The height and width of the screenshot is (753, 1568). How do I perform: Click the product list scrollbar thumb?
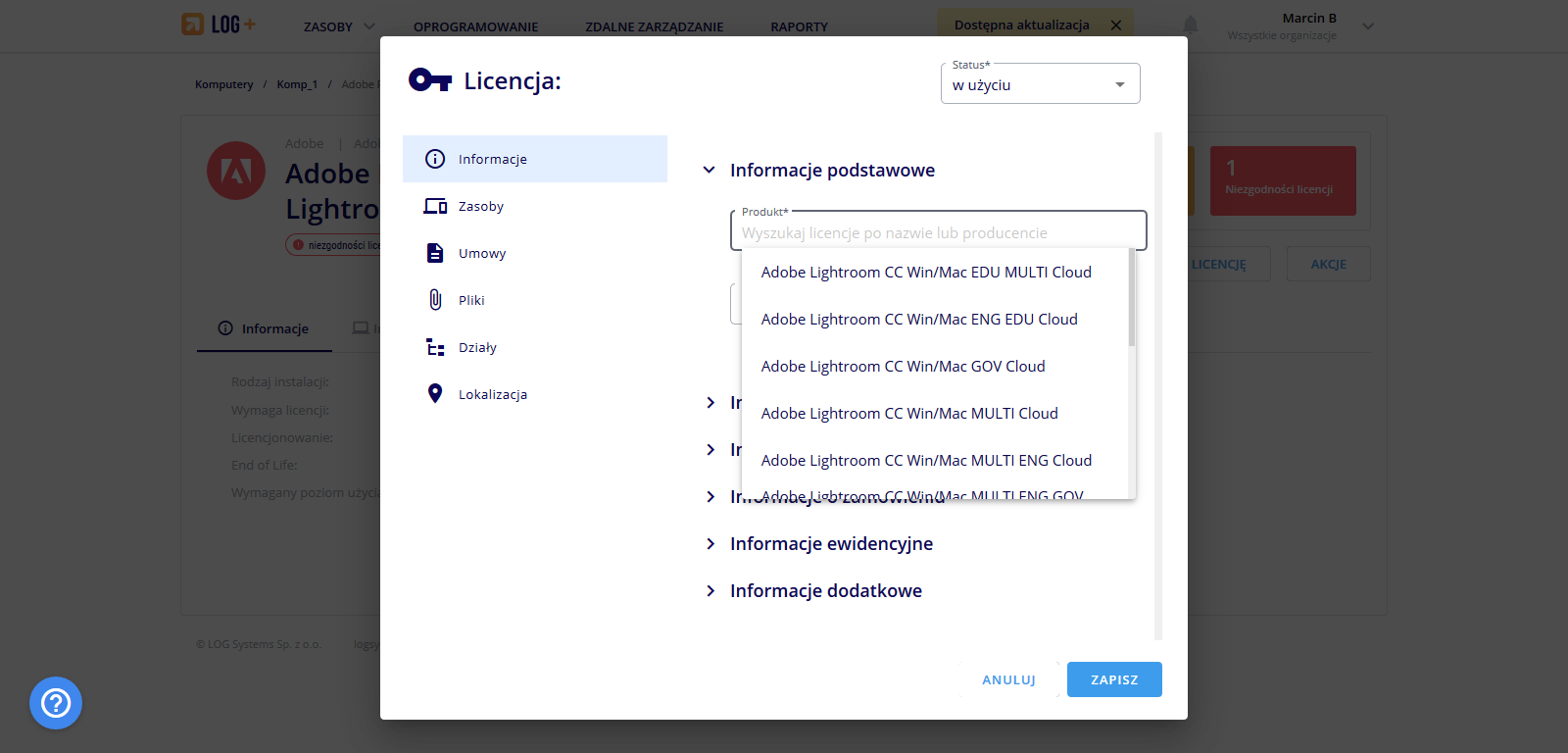click(x=1132, y=297)
